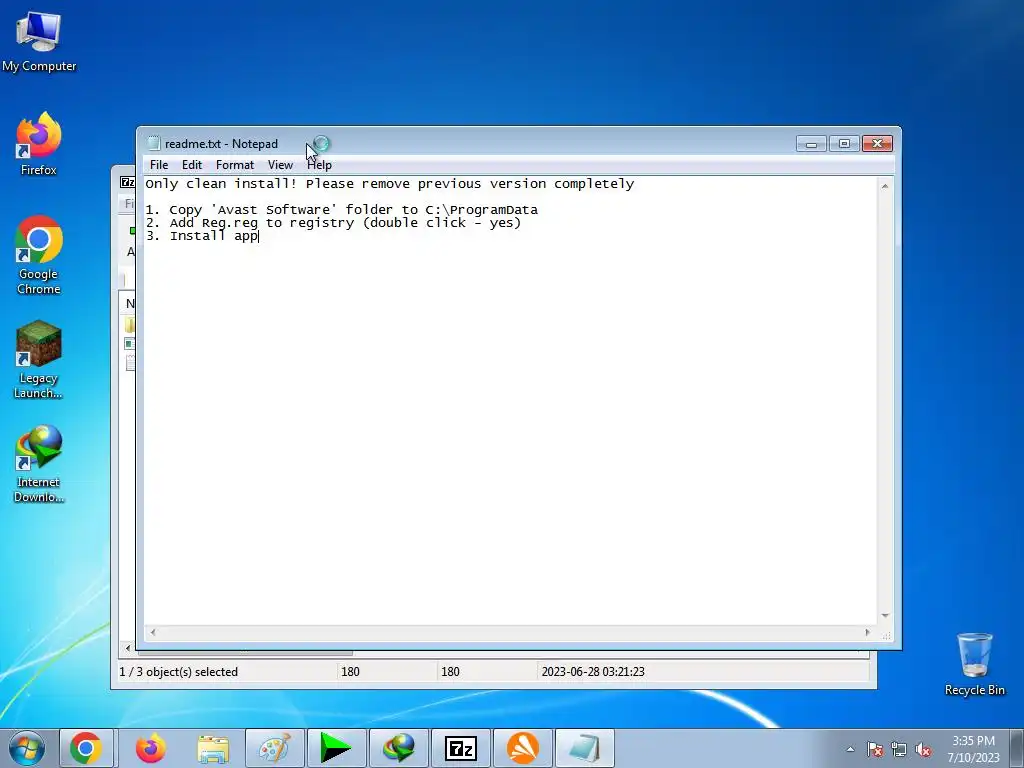Image resolution: width=1024 pixels, height=768 pixels.
Task: Select My Computer desktop icon
Action: point(39,41)
